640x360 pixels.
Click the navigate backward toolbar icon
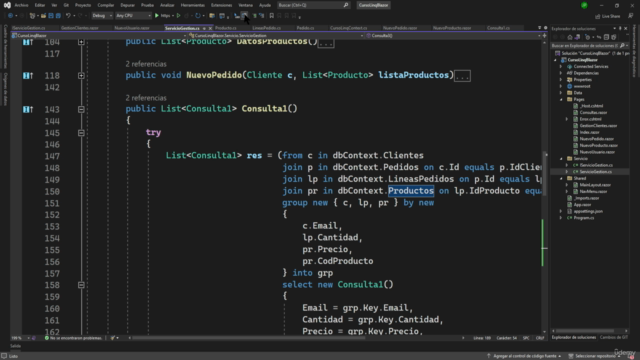click(x=10, y=16)
